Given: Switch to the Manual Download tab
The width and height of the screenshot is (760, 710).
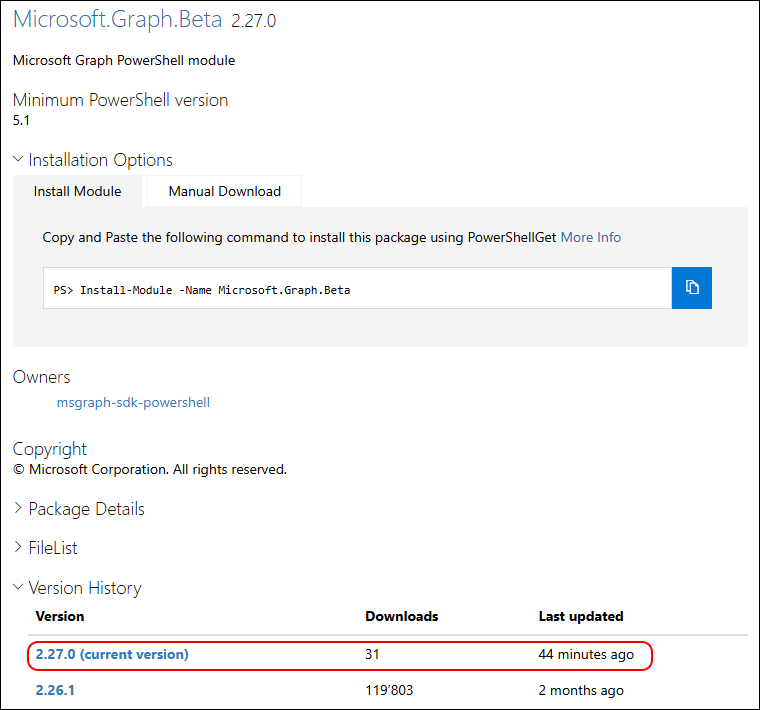Looking at the screenshot, I should (224, 191).
